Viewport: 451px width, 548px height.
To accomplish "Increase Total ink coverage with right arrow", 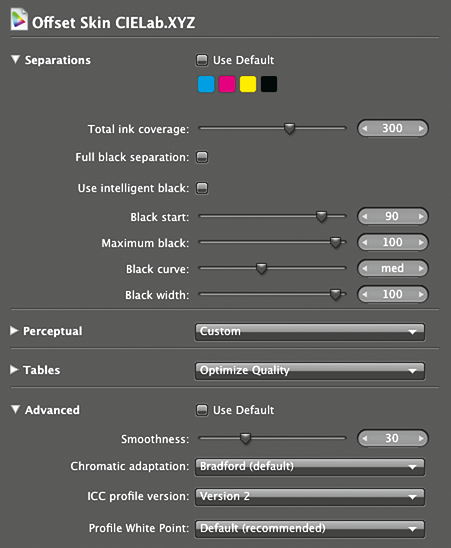I will [421, 129].
